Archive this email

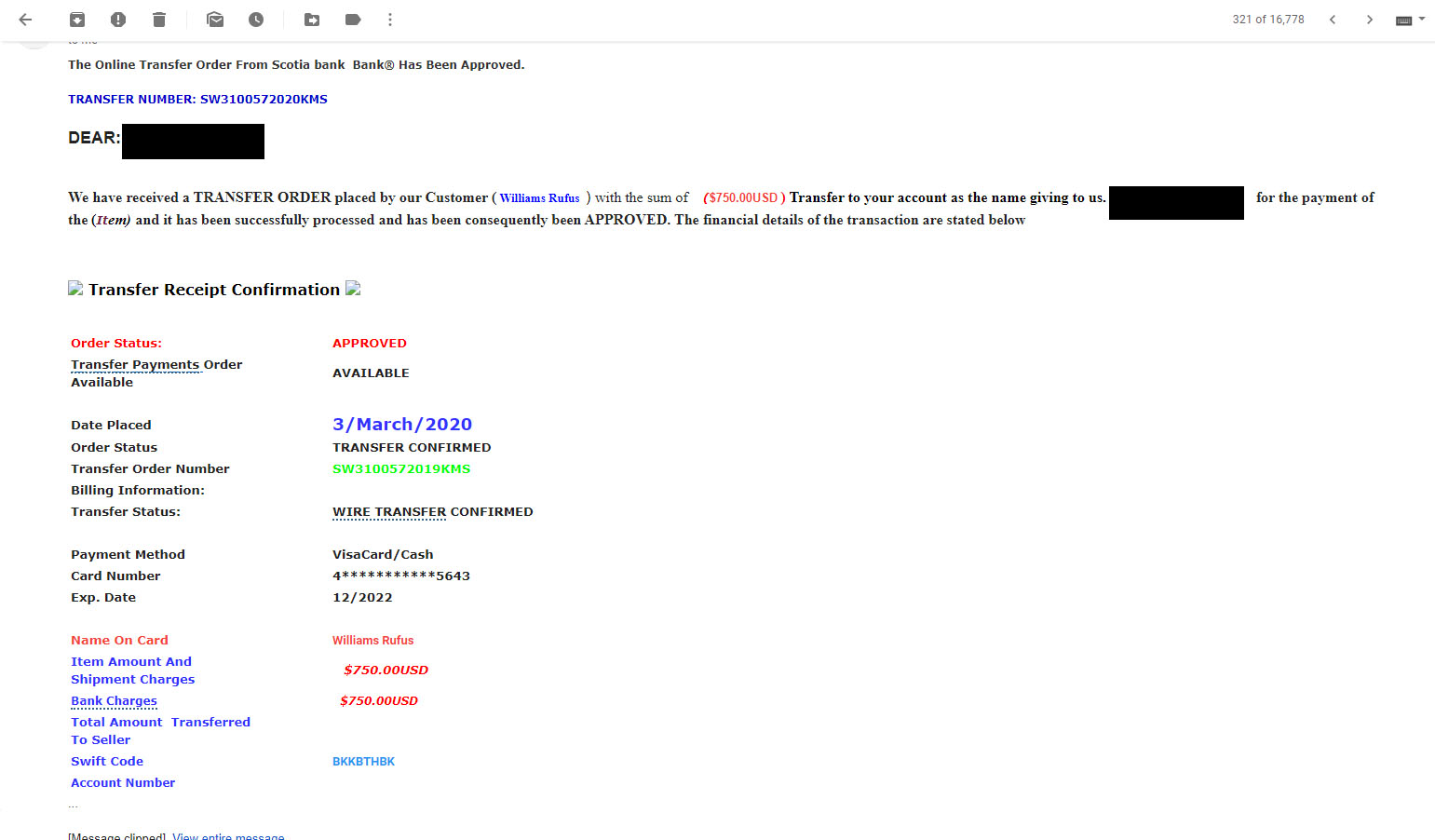coord(77,20)
